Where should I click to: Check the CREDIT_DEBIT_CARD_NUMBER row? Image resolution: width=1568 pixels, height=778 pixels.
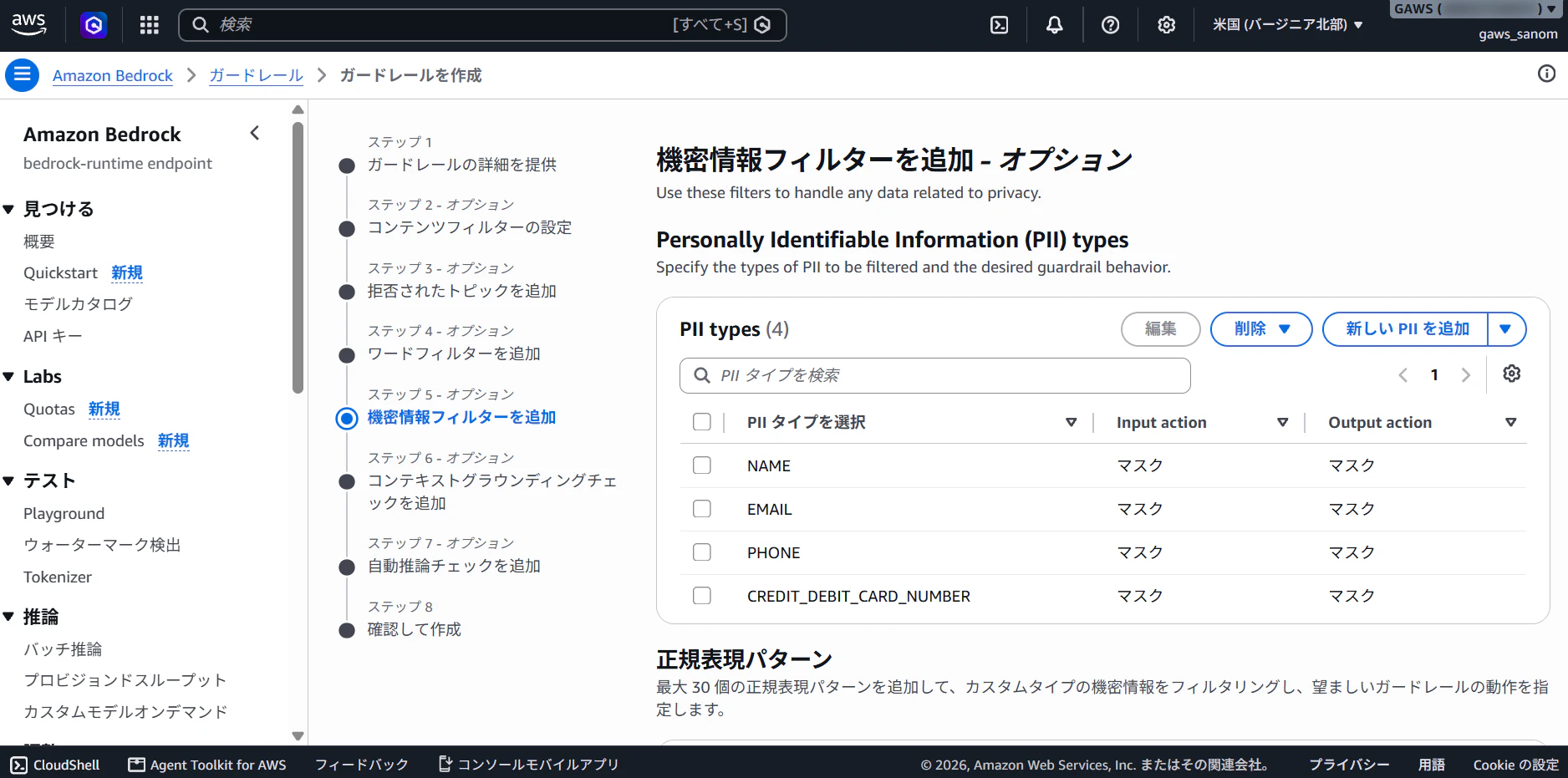pos(702,596)
